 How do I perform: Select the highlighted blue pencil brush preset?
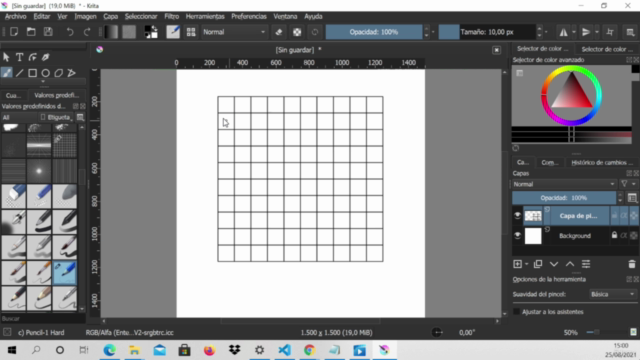pyautogui.click(x=64, y=273)
